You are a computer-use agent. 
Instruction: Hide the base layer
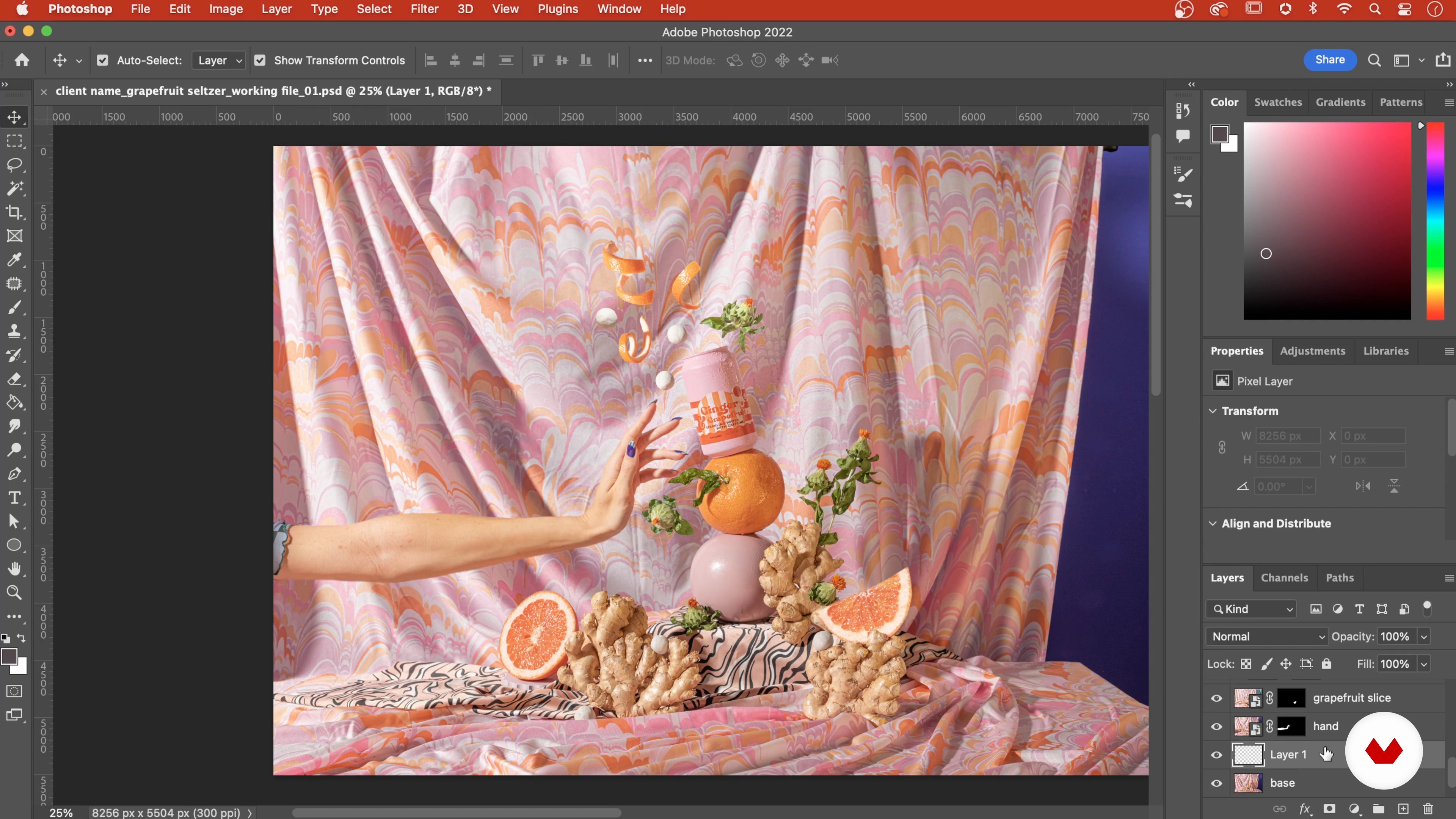1216,783
